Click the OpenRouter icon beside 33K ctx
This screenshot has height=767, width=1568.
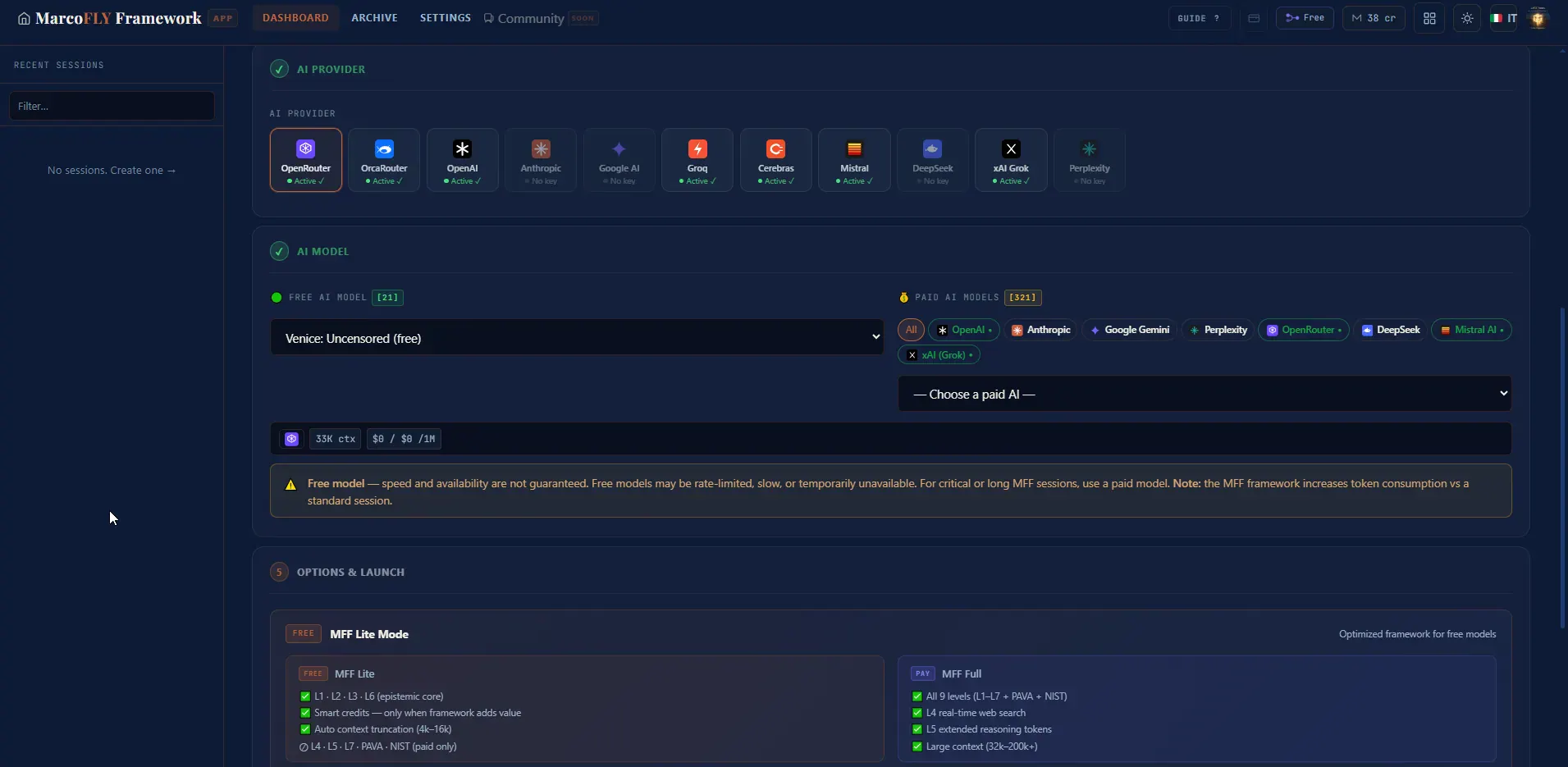pyautogui.click(x=291, y=439)
